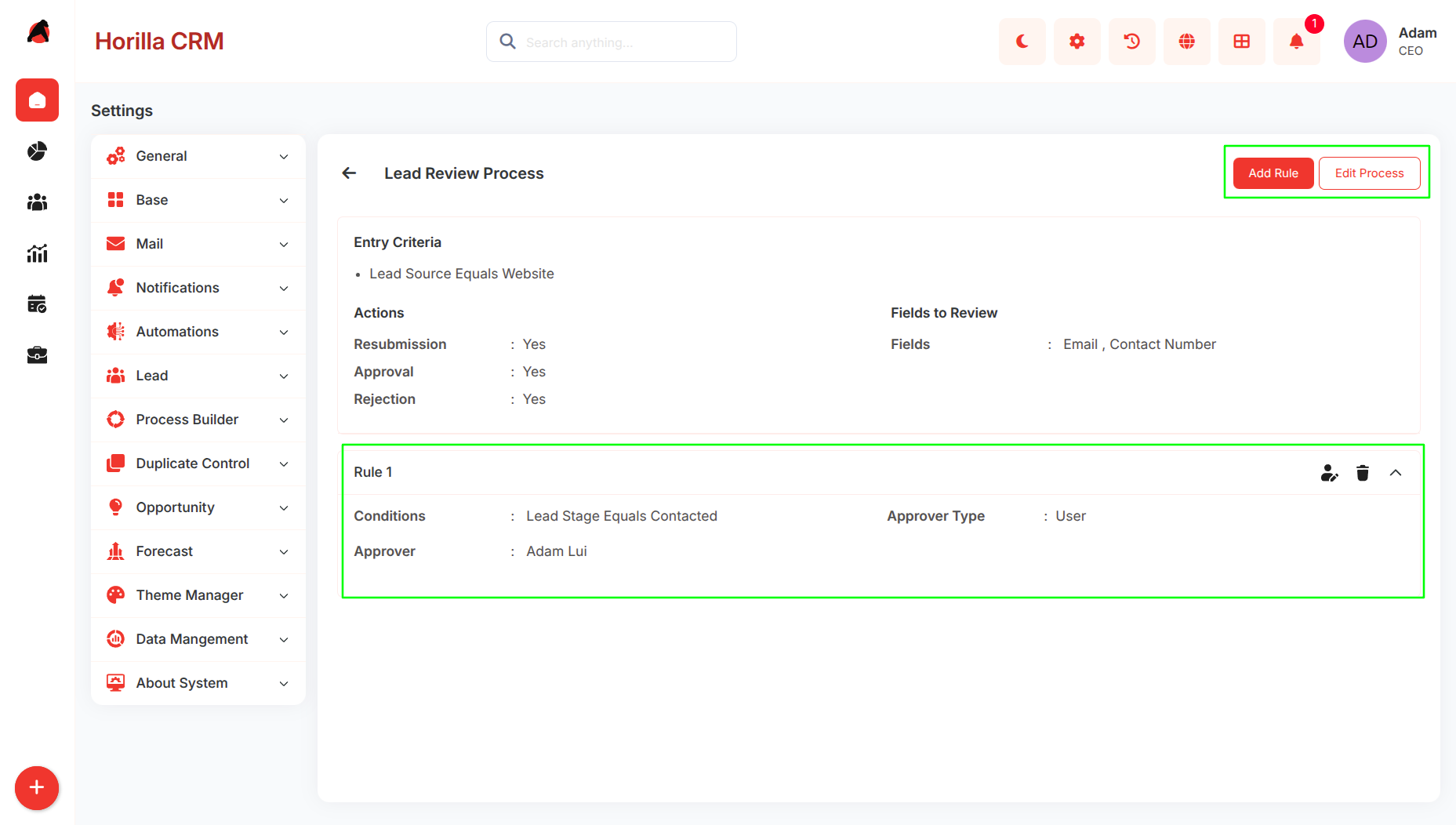This screenshot has height=825, width=1456.
Task: Open the Opportunity settings menu
Action: coord(198,507)
